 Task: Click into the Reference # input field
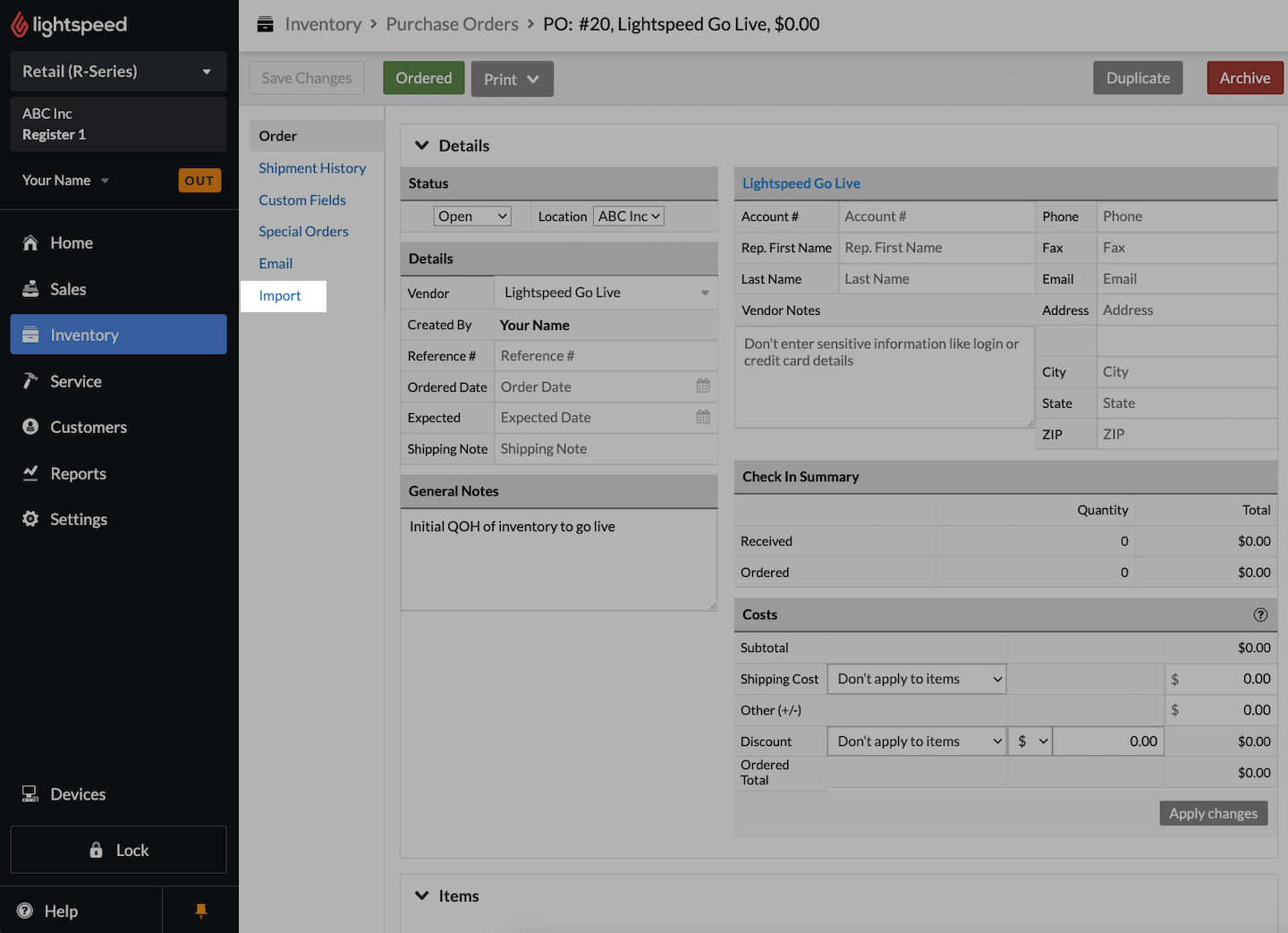click(605, 356)
